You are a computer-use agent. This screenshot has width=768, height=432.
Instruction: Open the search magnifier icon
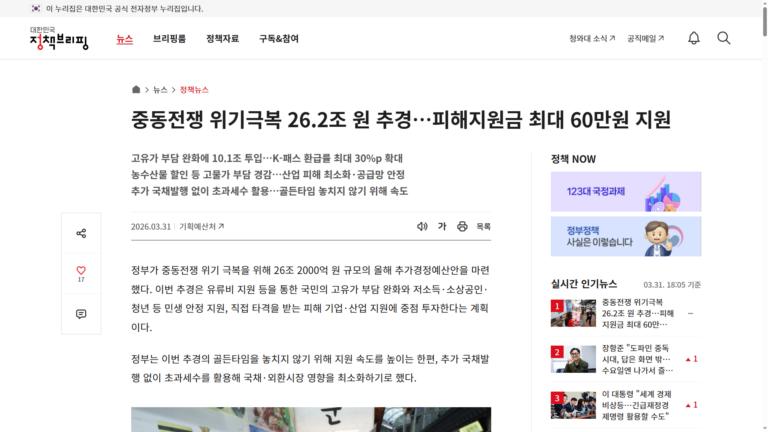click(723, 38)
